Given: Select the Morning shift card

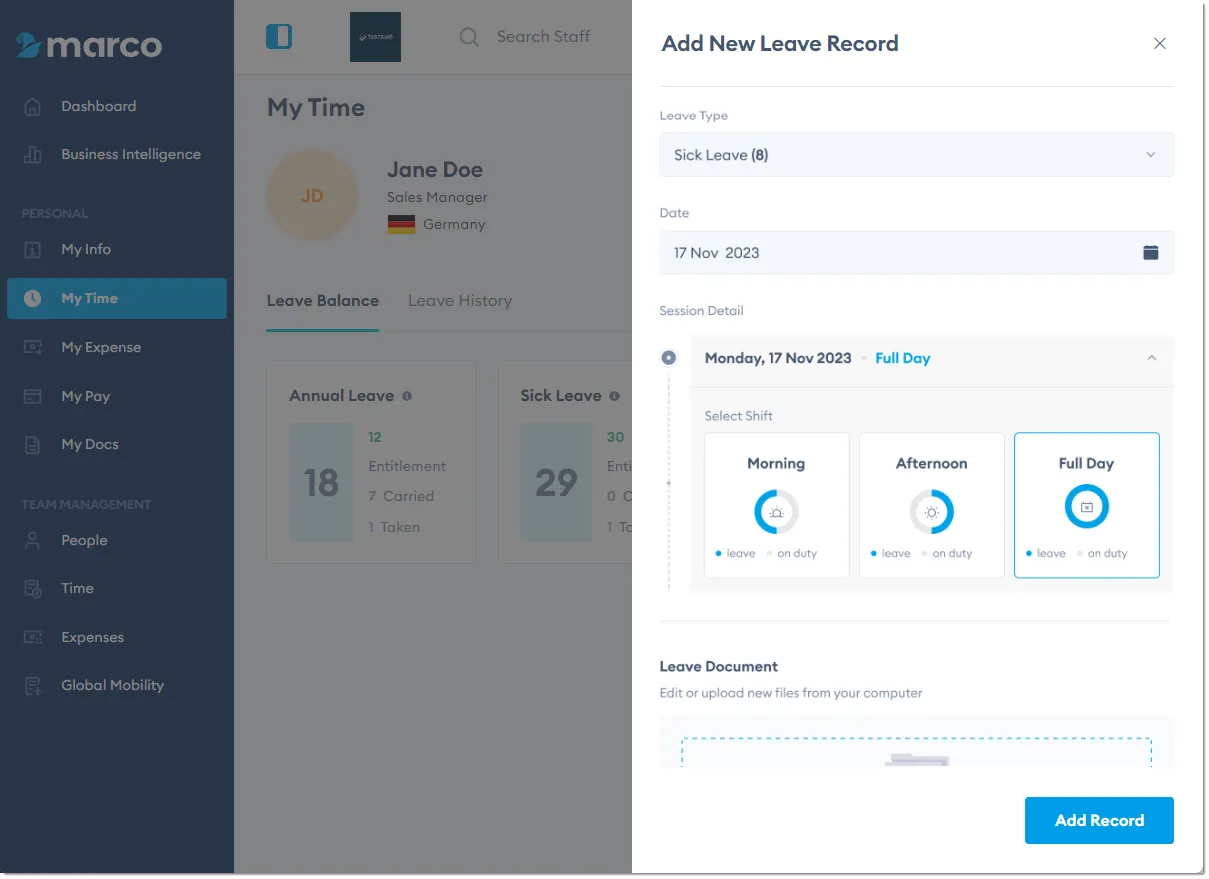Looking at the screenshot, I should 776,505.
